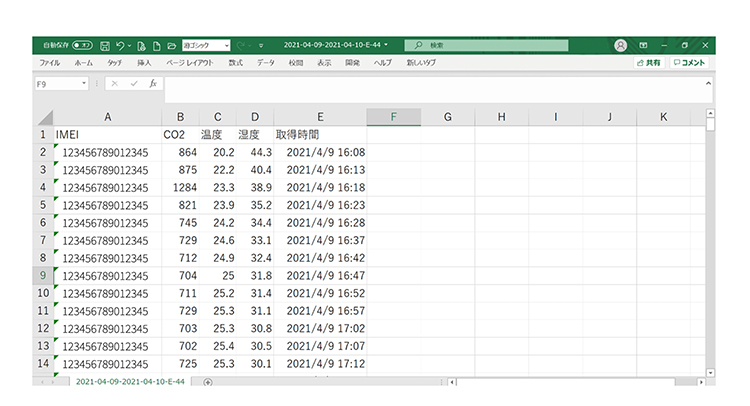Click the 共有 share button
This screenshot has width=750, height=406.
coord(649,63)
